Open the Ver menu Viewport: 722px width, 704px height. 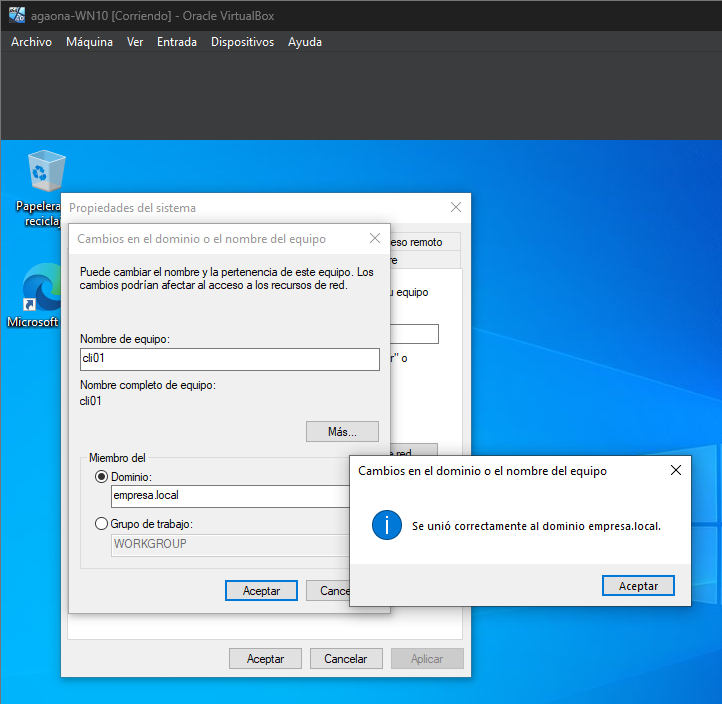135,42
